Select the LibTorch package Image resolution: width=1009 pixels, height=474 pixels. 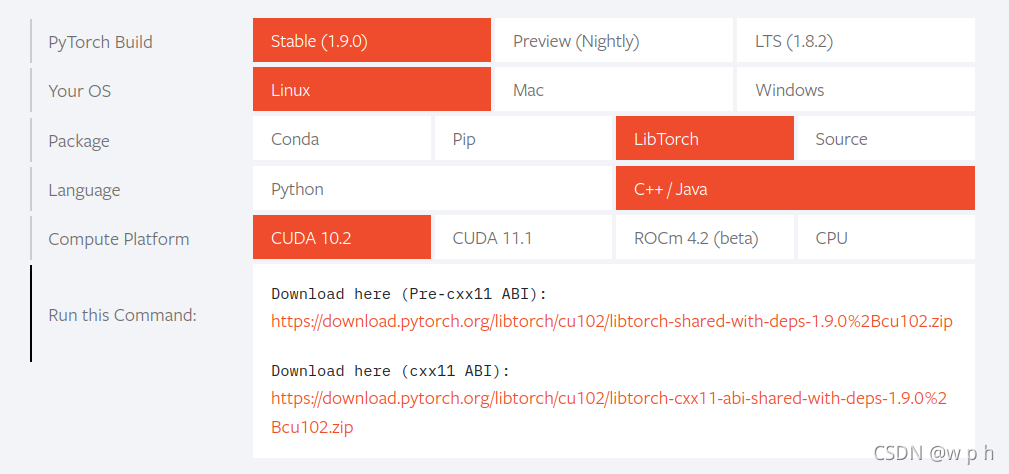click(x=705, y=138)
